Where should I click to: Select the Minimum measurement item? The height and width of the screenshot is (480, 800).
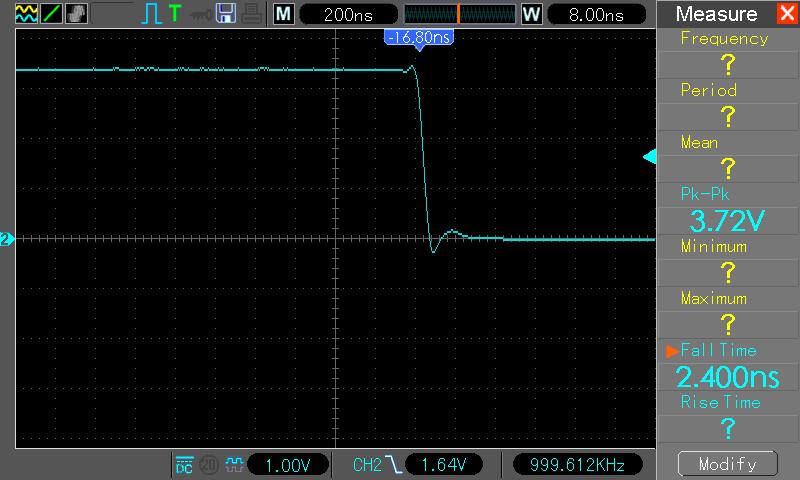pos(713,246)
